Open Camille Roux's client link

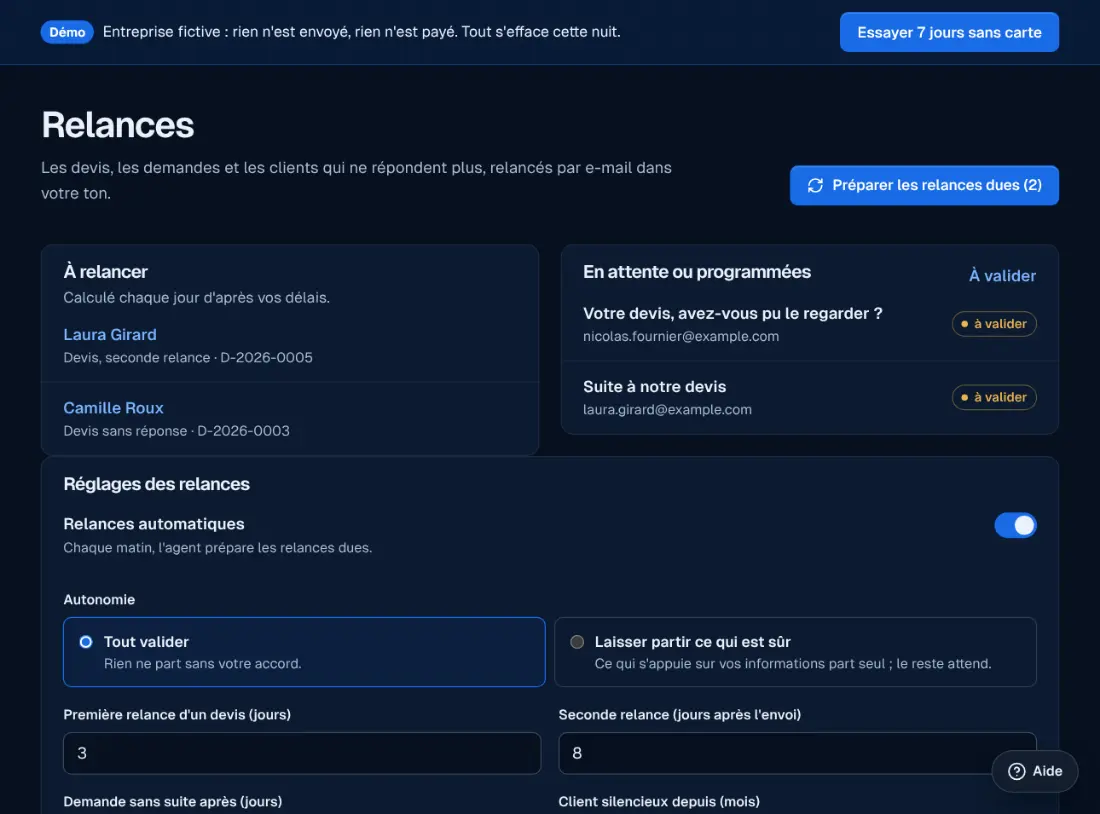[114, 408]
